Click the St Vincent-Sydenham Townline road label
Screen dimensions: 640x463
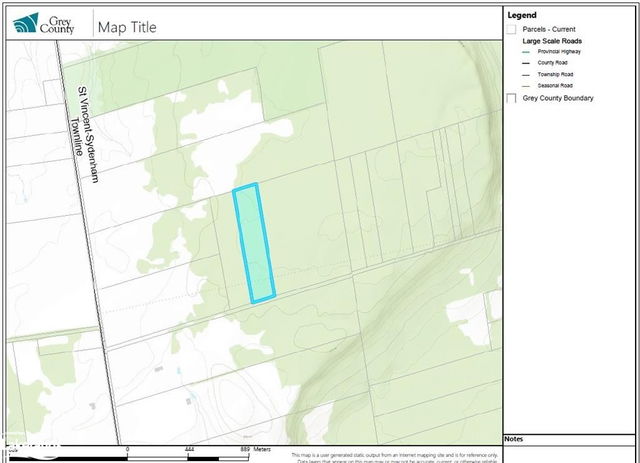(85, 134)
